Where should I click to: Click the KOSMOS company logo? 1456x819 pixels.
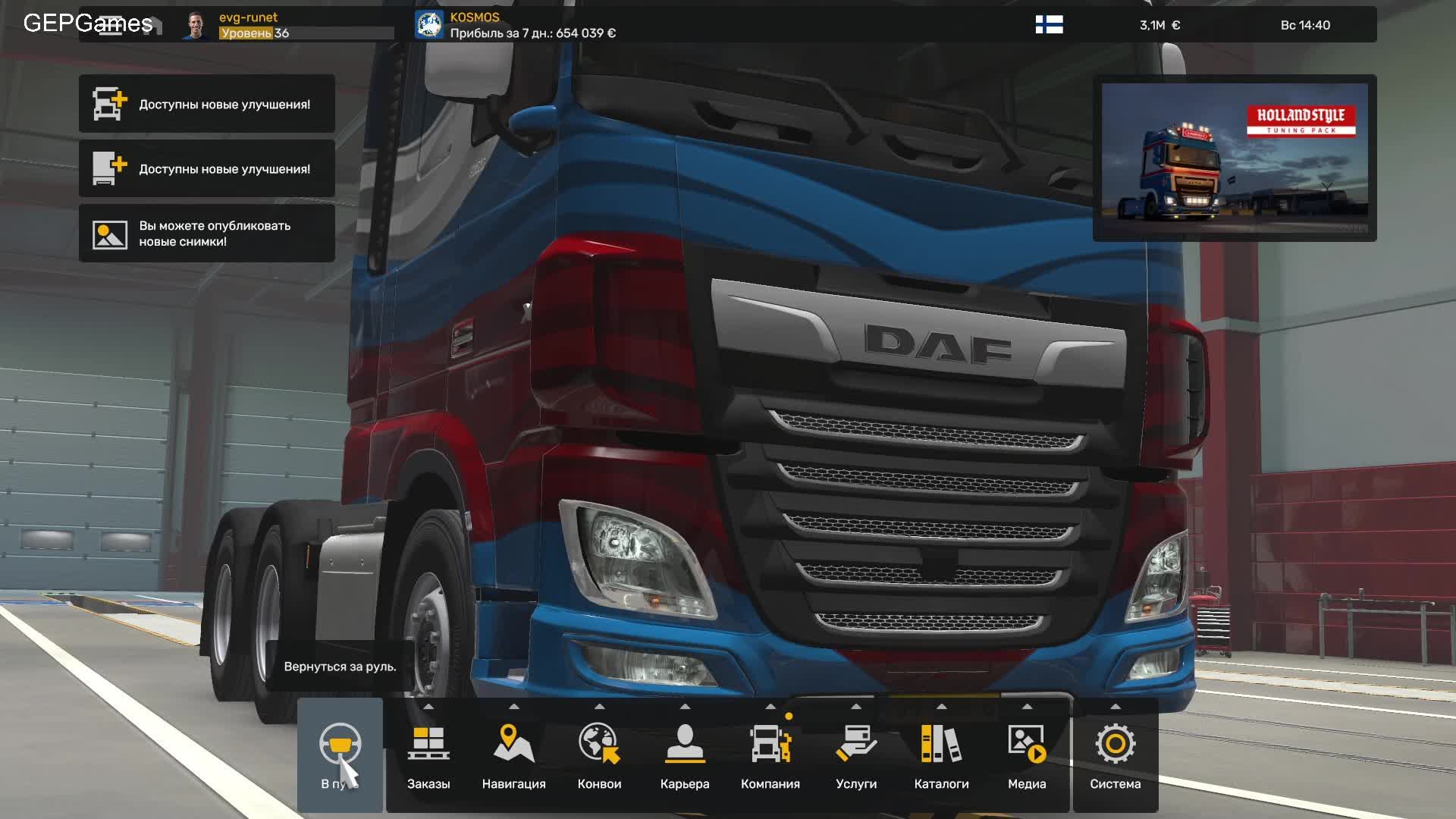[429, 25]
